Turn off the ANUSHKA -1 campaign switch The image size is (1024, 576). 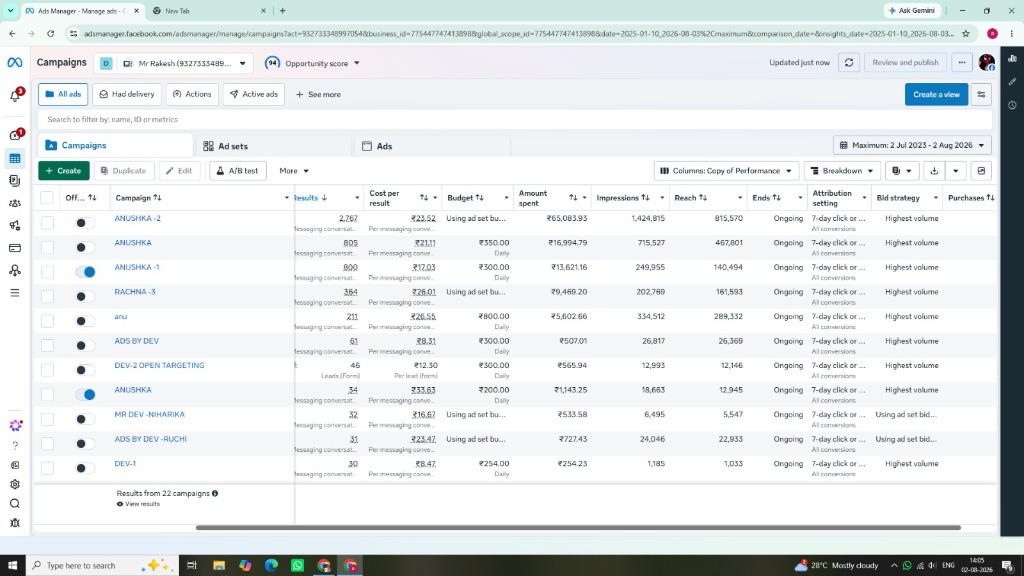click(86, 272)
